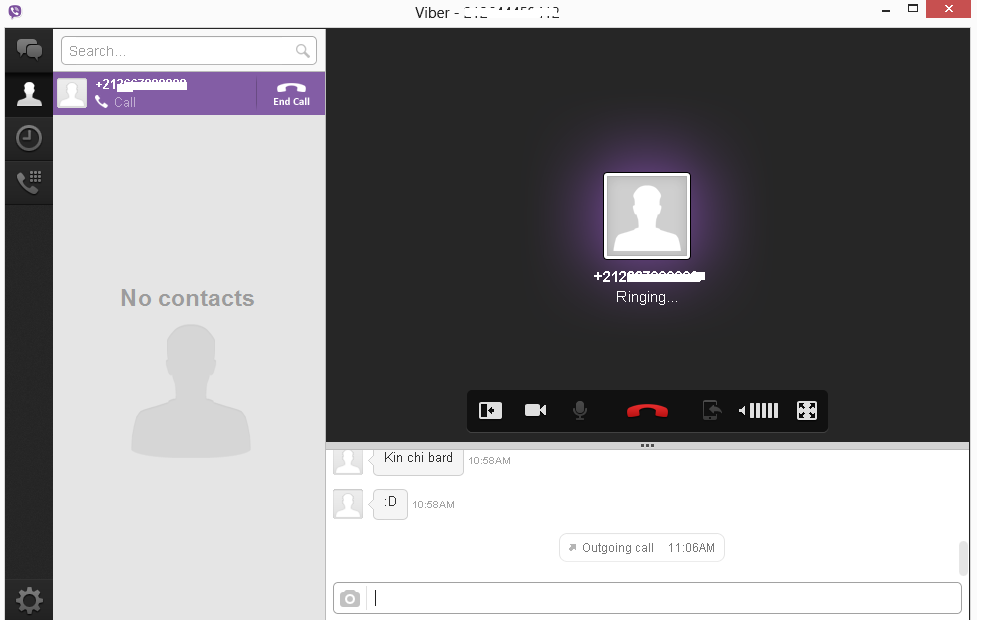Attach a photo with the camera icon
Image resolution: width=981 pixels, height=624 pixels.
(x=350, y=597)
